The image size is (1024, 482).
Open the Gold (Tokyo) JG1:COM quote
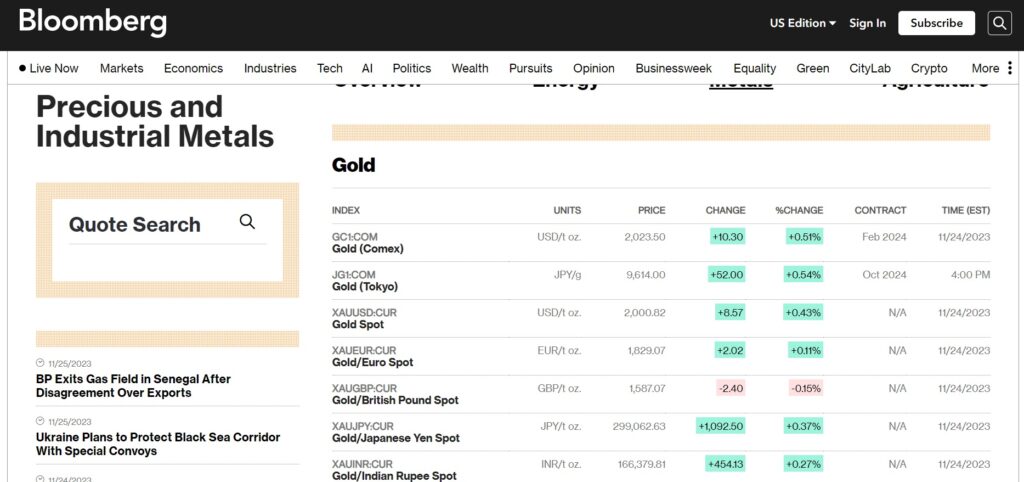pos(364,281)
